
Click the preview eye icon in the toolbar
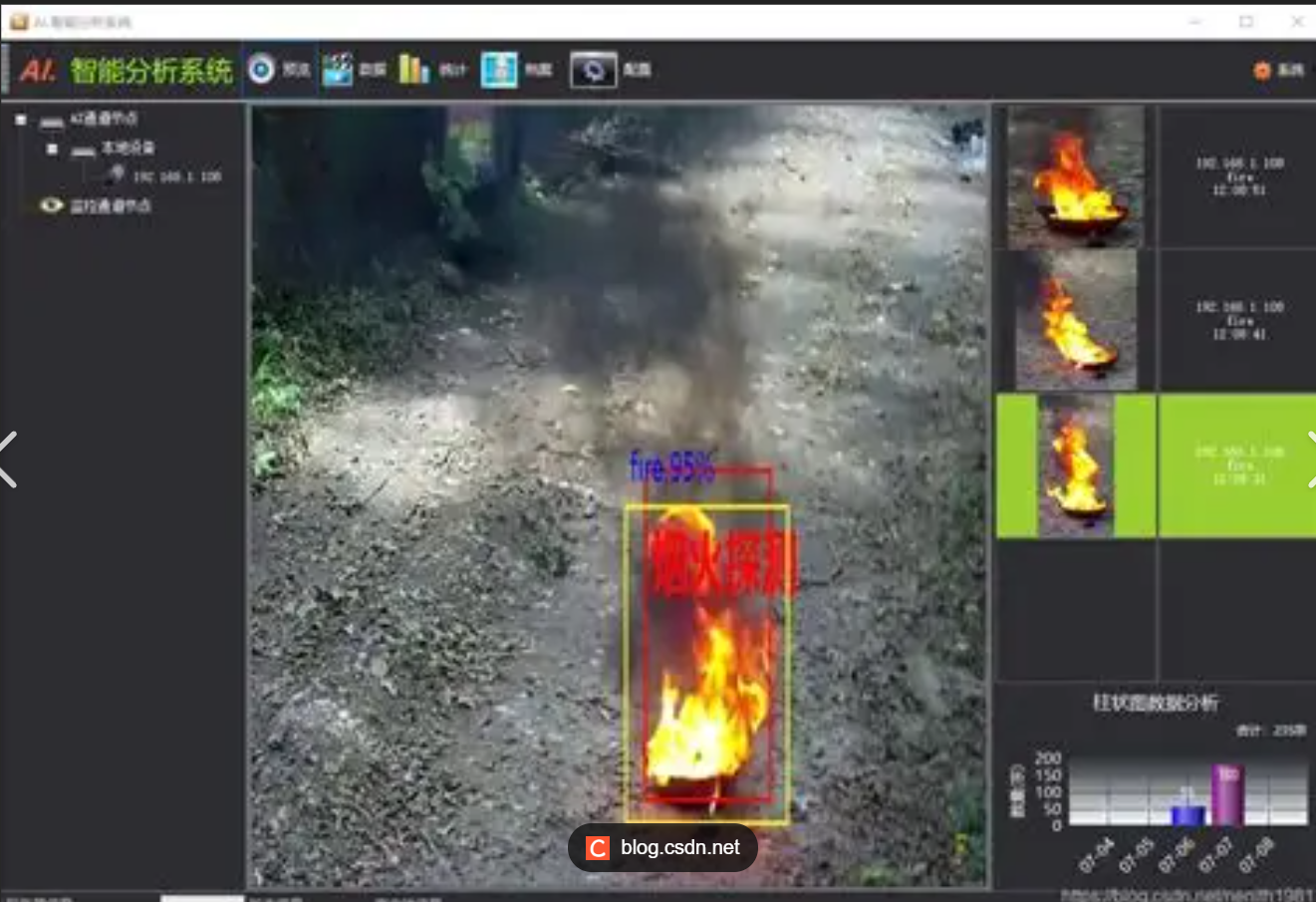point(261,69)
